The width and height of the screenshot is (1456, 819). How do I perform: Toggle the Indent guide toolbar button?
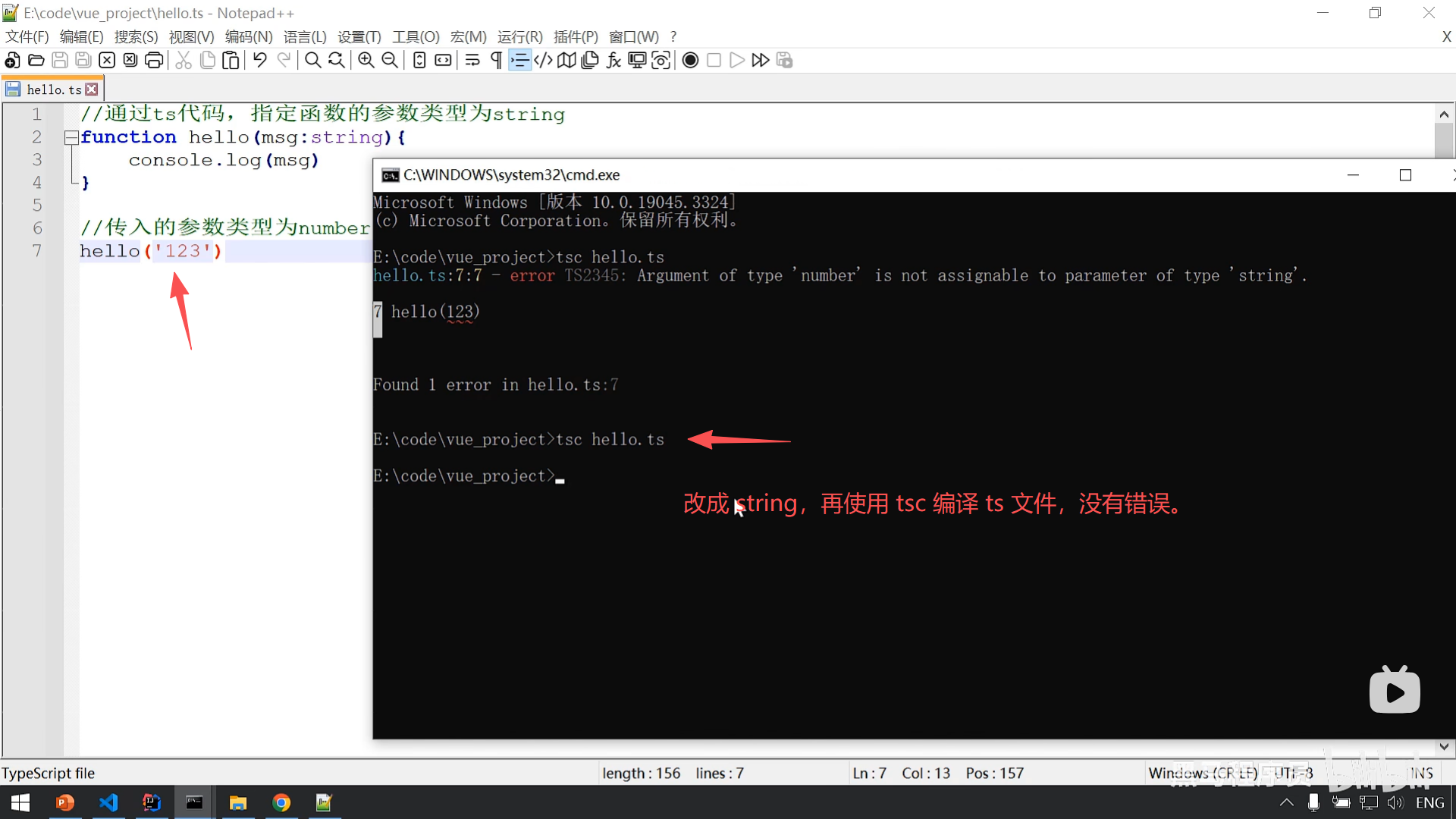[519, 61]
